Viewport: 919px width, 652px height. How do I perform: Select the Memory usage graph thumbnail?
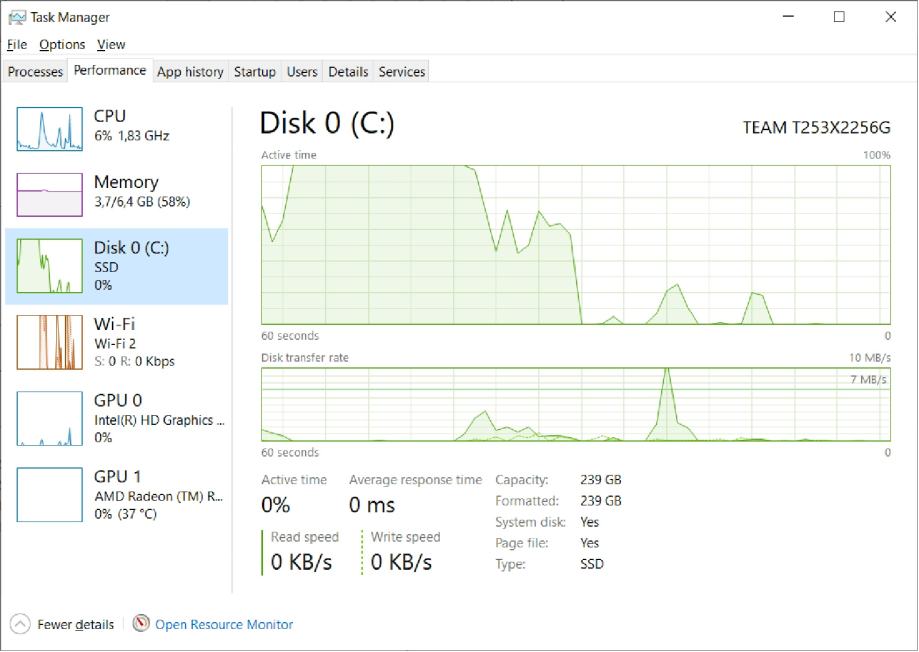click(x=49, y=194)
